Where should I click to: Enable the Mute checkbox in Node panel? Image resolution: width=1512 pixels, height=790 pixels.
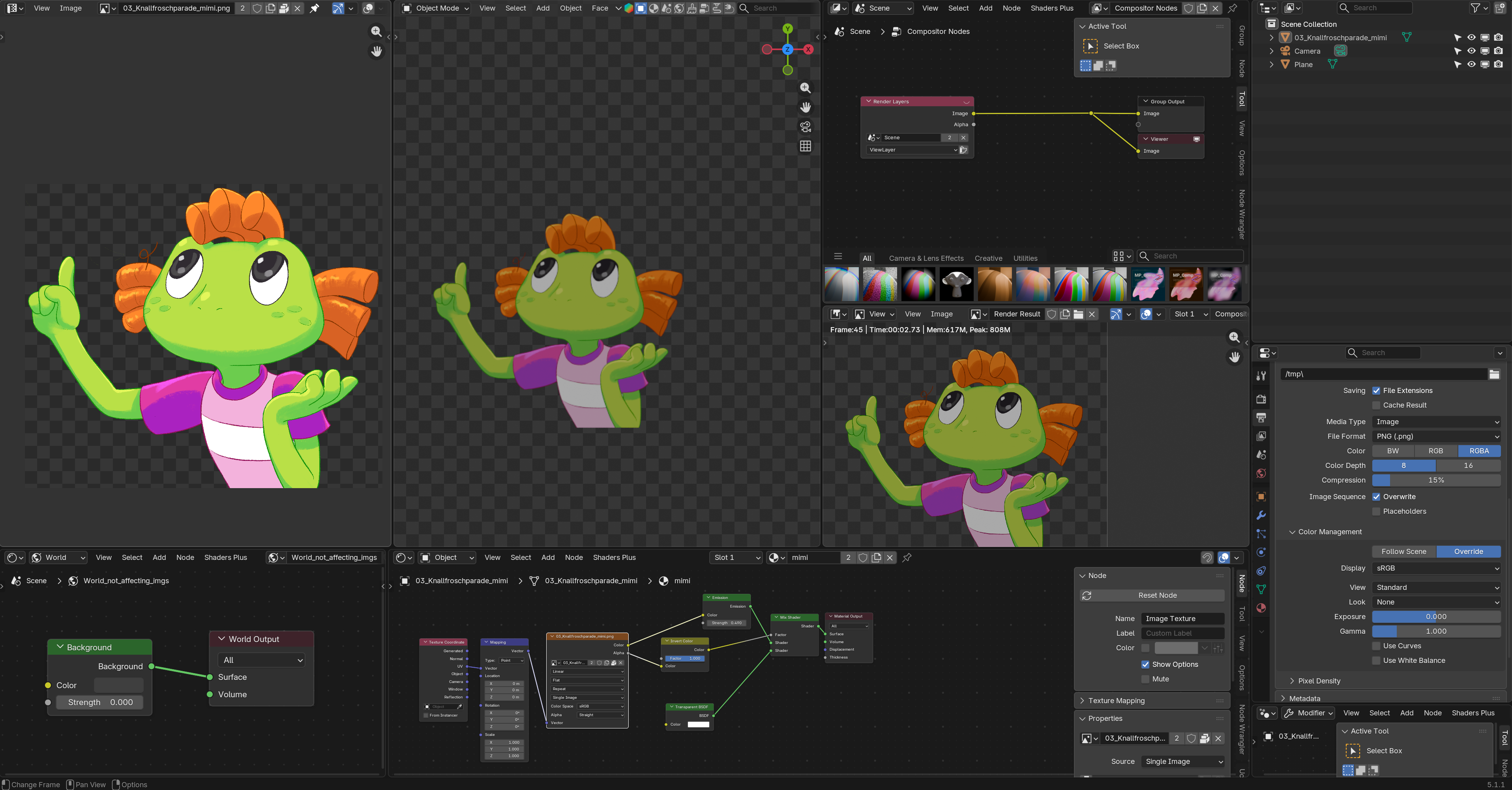pos(1145,679)
